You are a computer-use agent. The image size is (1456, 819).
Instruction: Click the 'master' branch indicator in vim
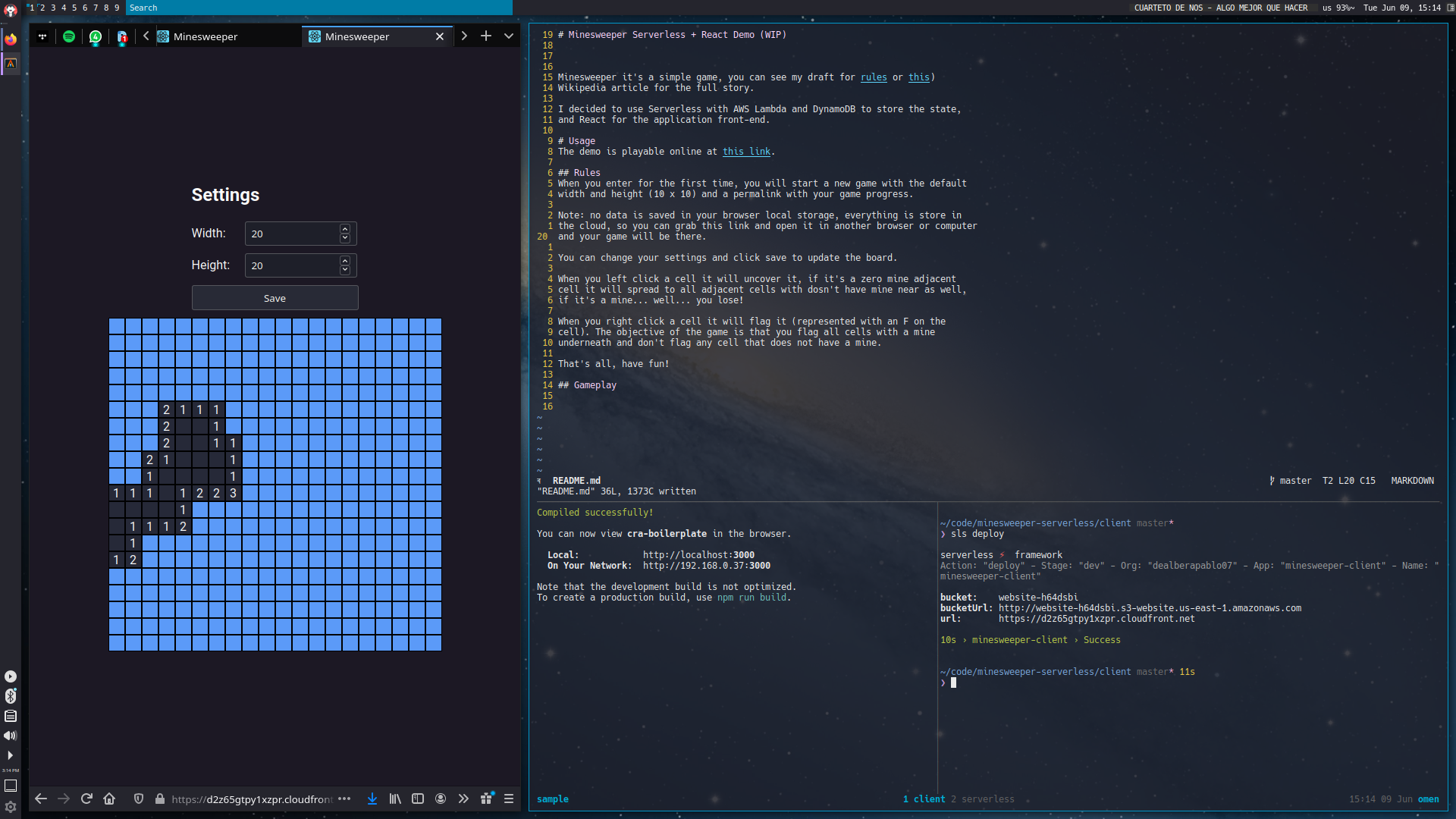(1295, 481)
